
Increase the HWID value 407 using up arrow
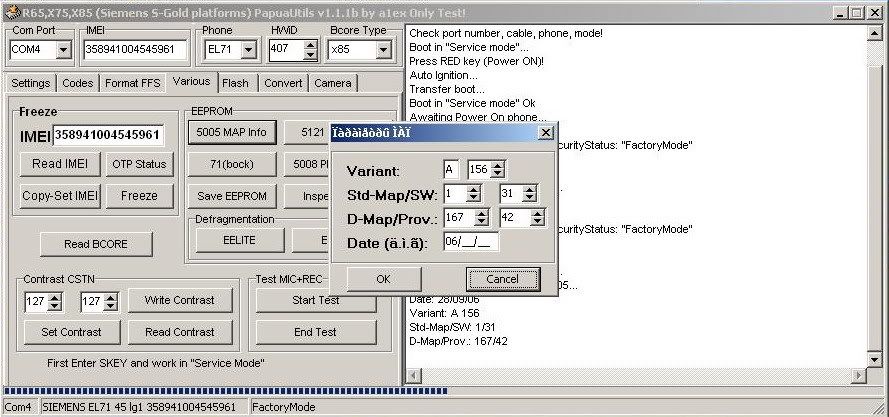[x=310, y=45]
